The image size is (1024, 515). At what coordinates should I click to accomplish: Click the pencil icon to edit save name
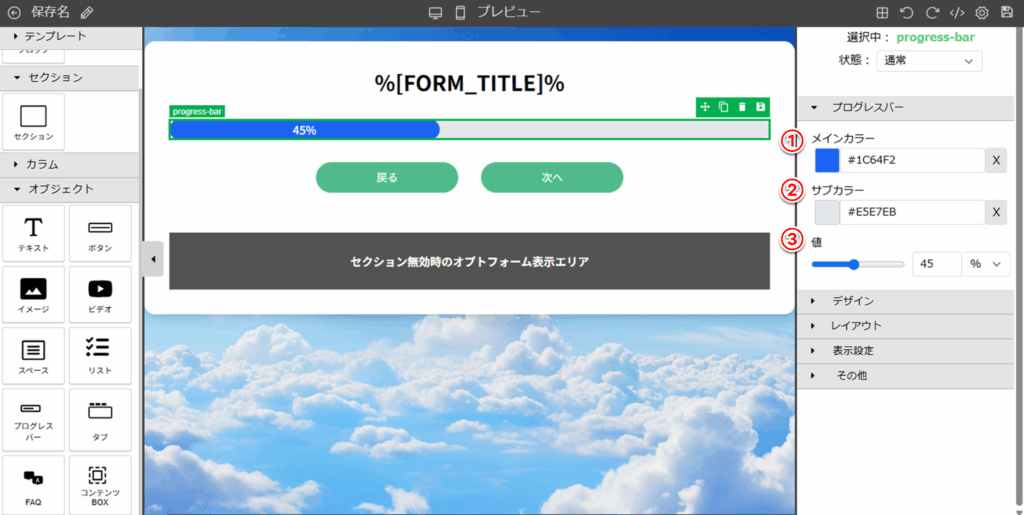tap(87, 13)
